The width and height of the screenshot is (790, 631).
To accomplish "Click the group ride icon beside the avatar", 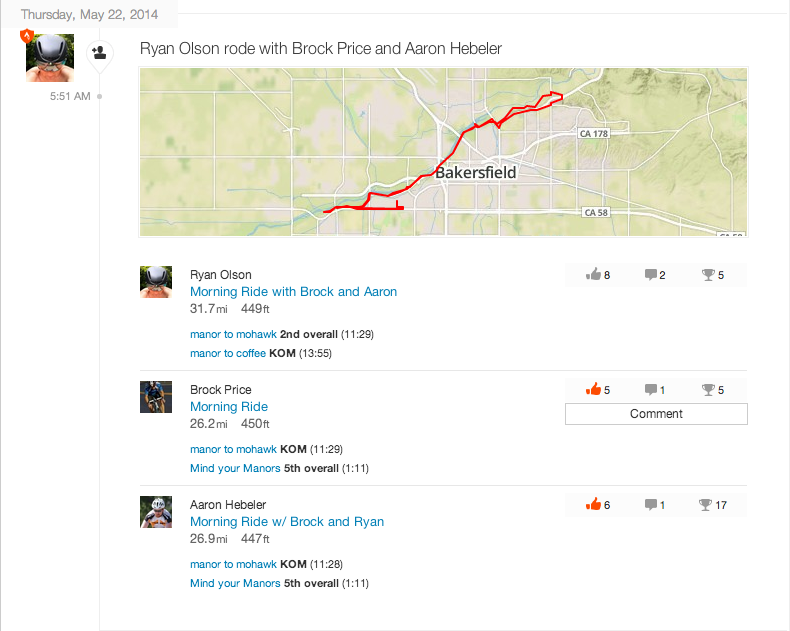I will pos(99,52).
